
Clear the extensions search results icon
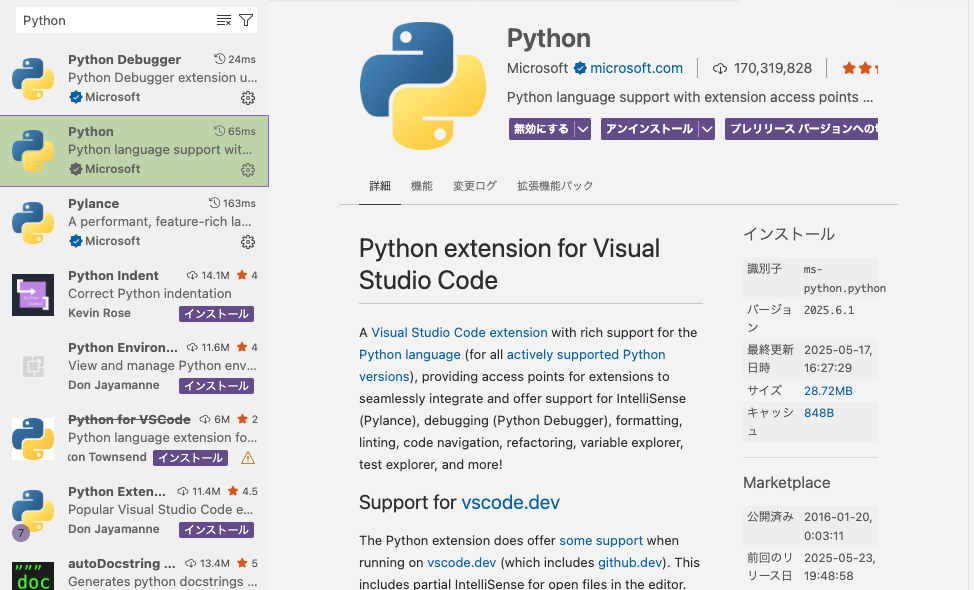pyautogui.click(x=224, y=20)
